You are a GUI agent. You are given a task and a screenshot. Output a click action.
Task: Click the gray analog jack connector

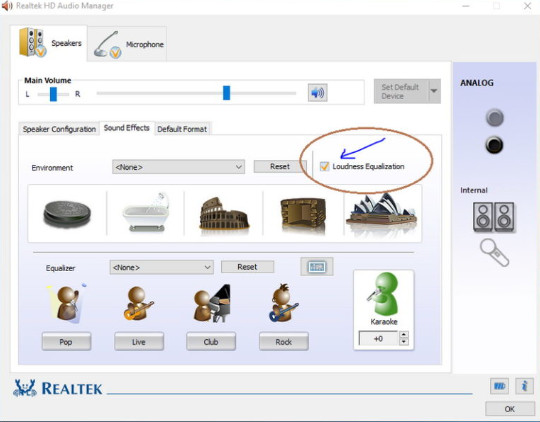coord(495,118)
